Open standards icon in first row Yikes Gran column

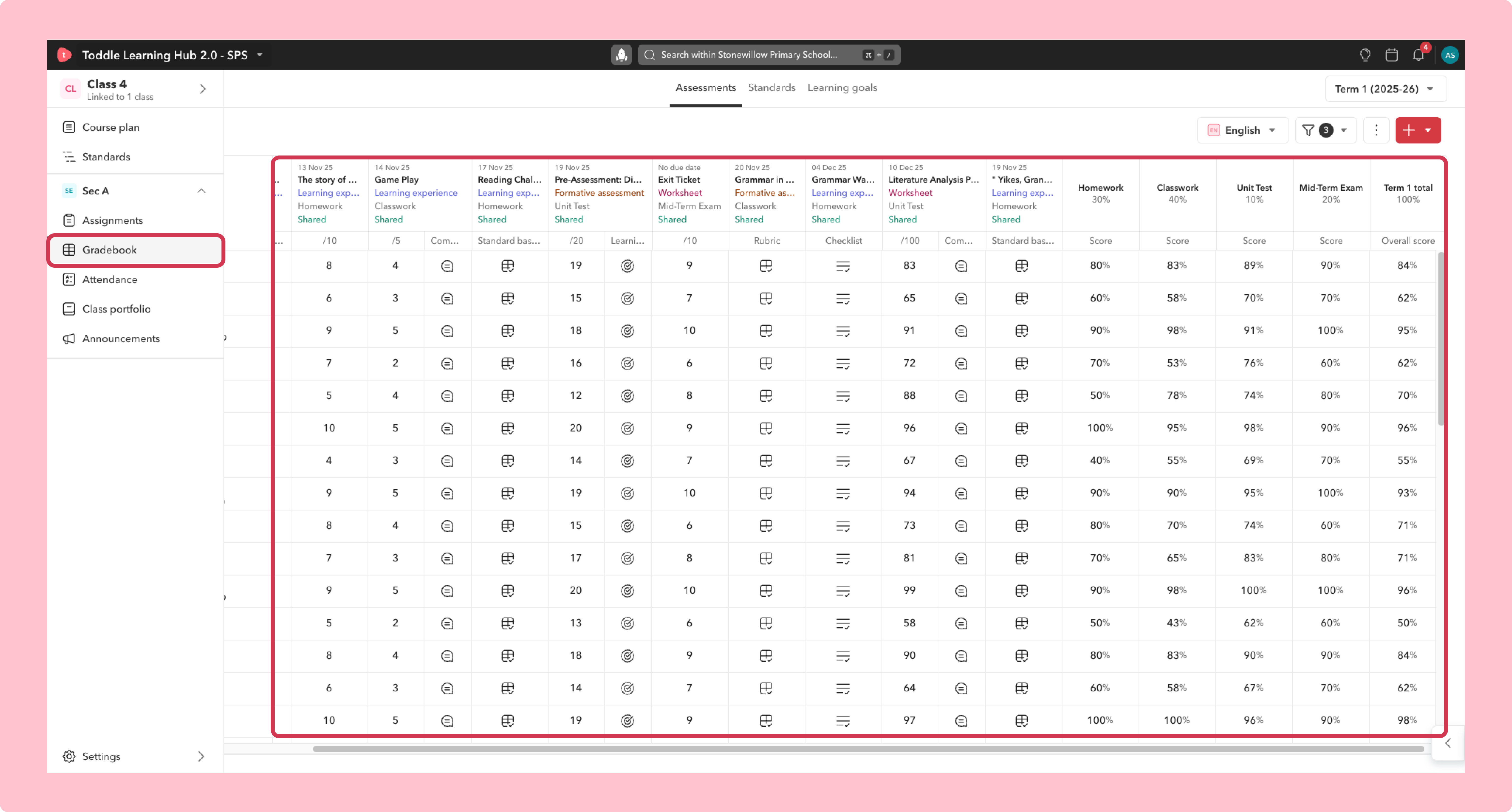point(1021,266)
